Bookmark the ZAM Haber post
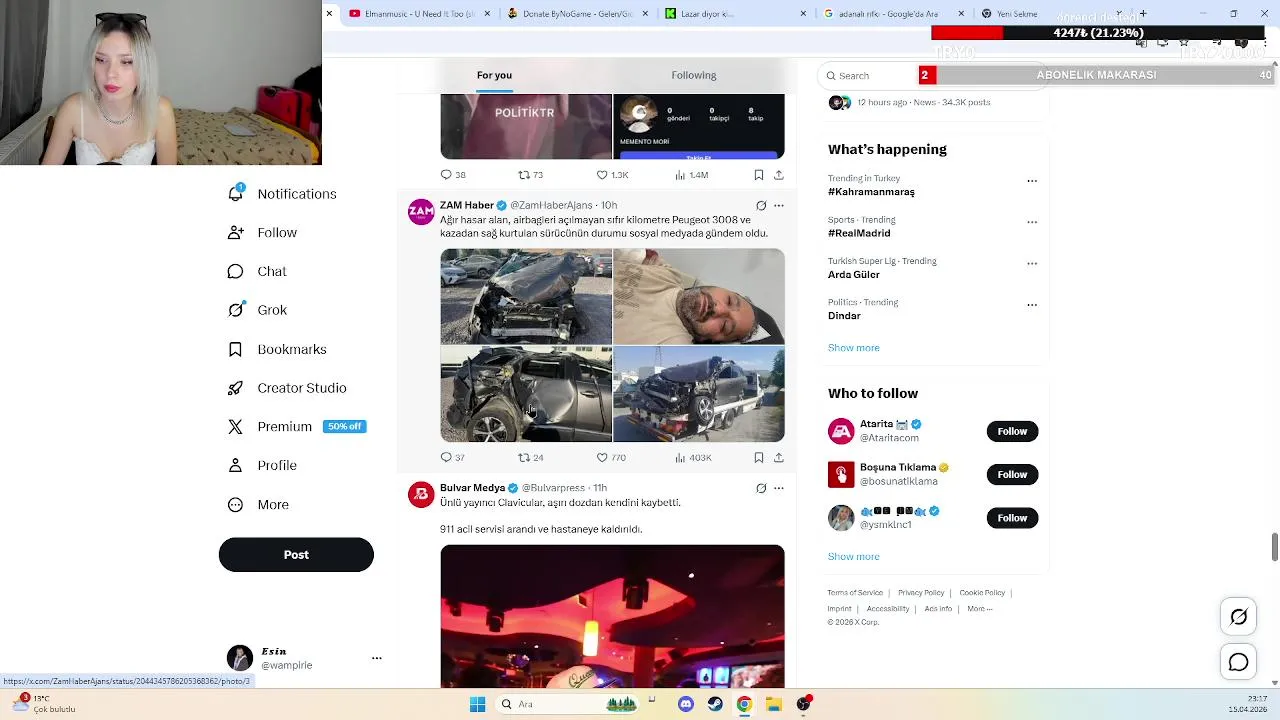Viewport: 1280px width, 720px height. pos(759,457)
